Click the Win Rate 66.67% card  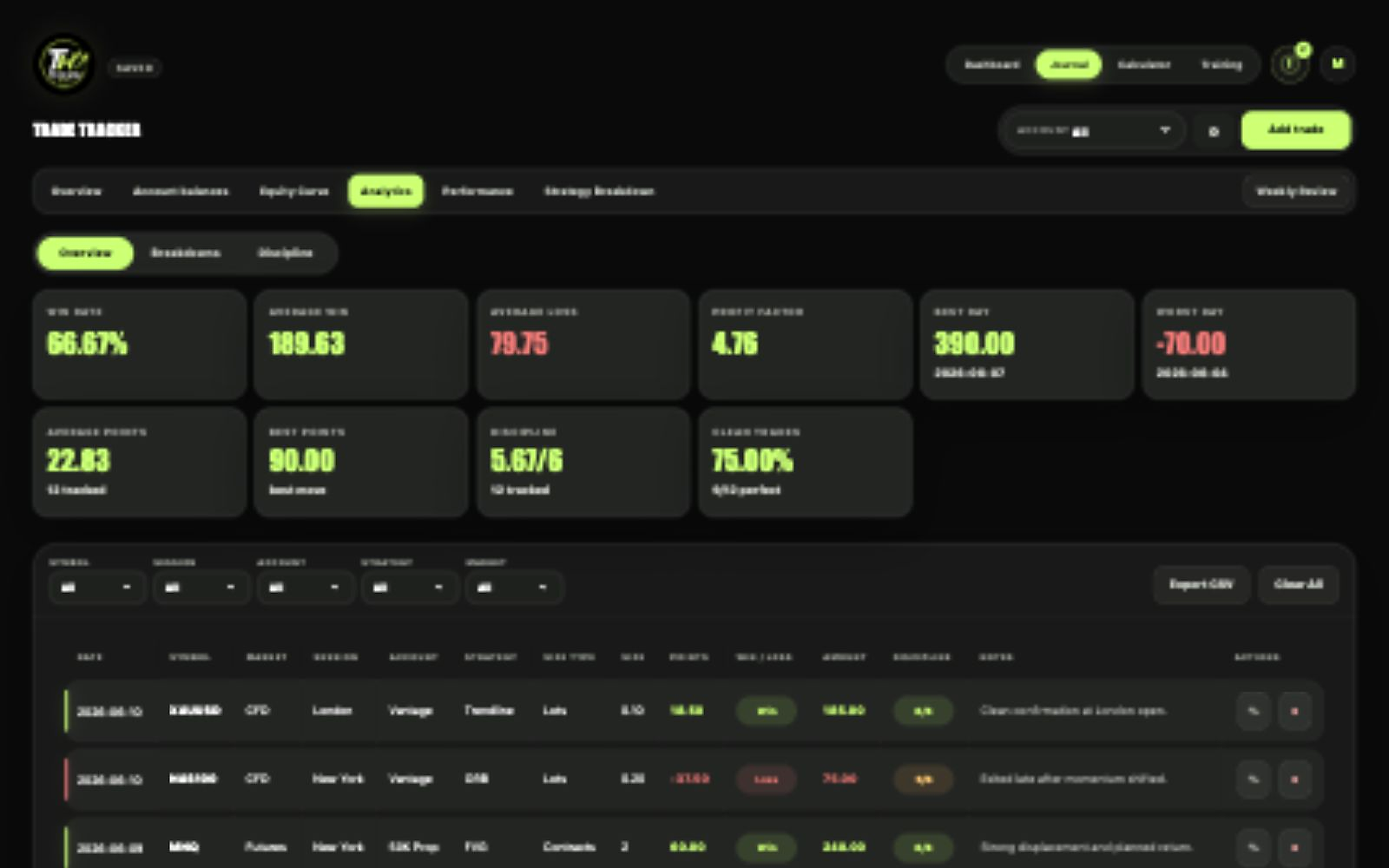point(139,344)
